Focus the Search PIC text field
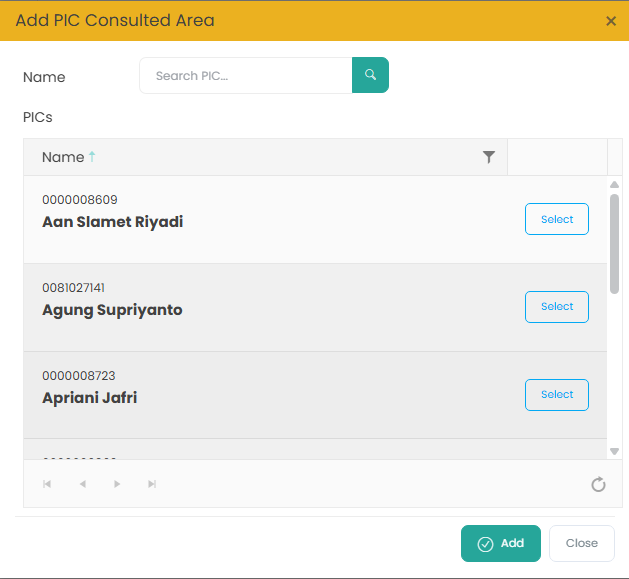The height and width of the screenshot is (579, 629). (245, 75)
